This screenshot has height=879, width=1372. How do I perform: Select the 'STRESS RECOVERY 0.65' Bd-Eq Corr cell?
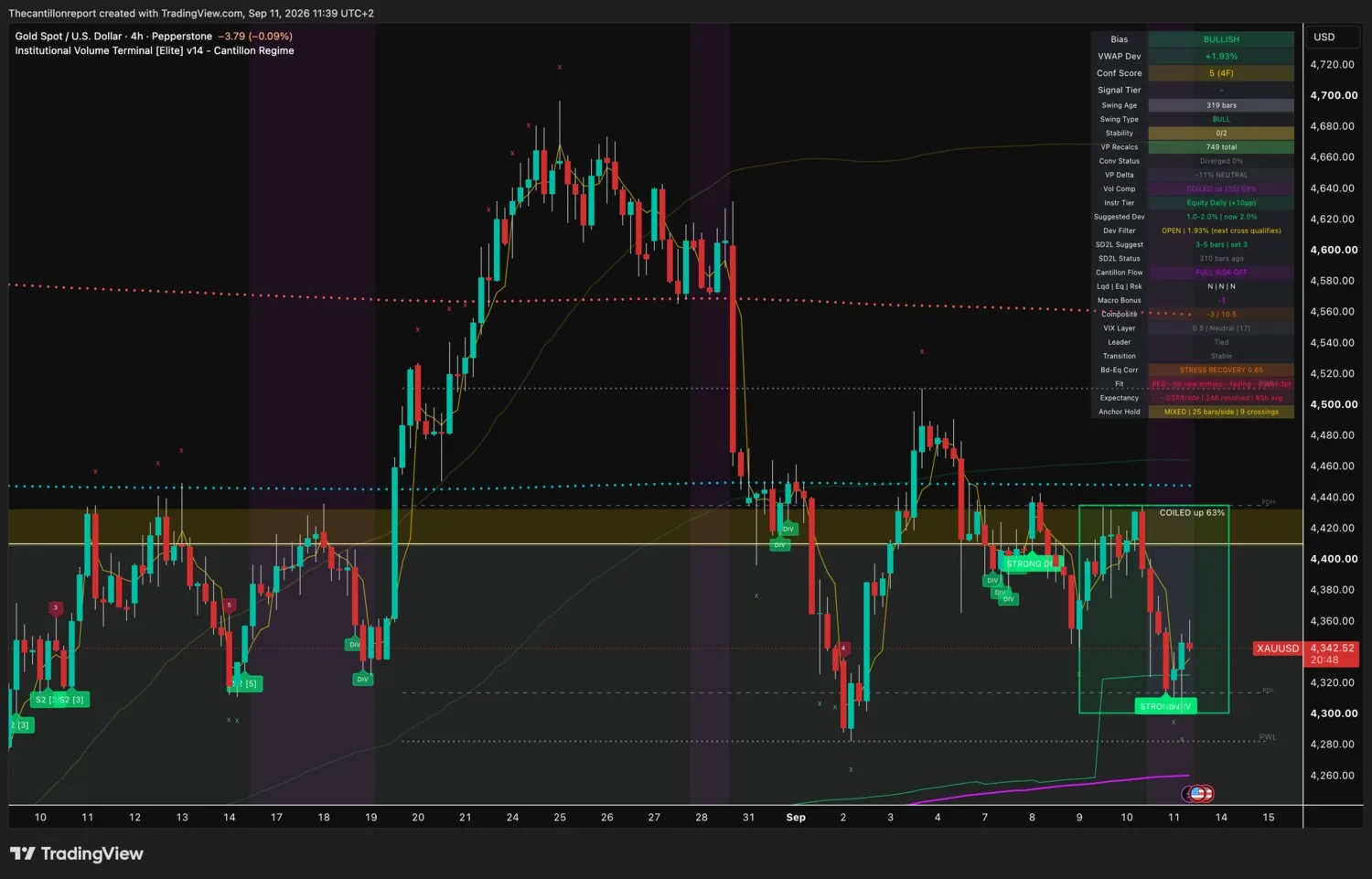[1221, 370]
